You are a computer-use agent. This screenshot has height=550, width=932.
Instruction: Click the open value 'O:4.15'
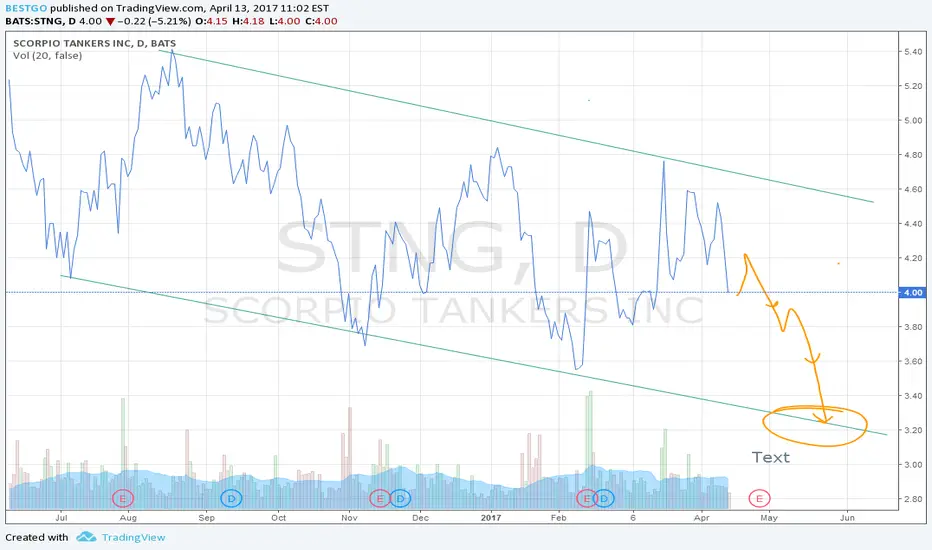tap(212, 21)
